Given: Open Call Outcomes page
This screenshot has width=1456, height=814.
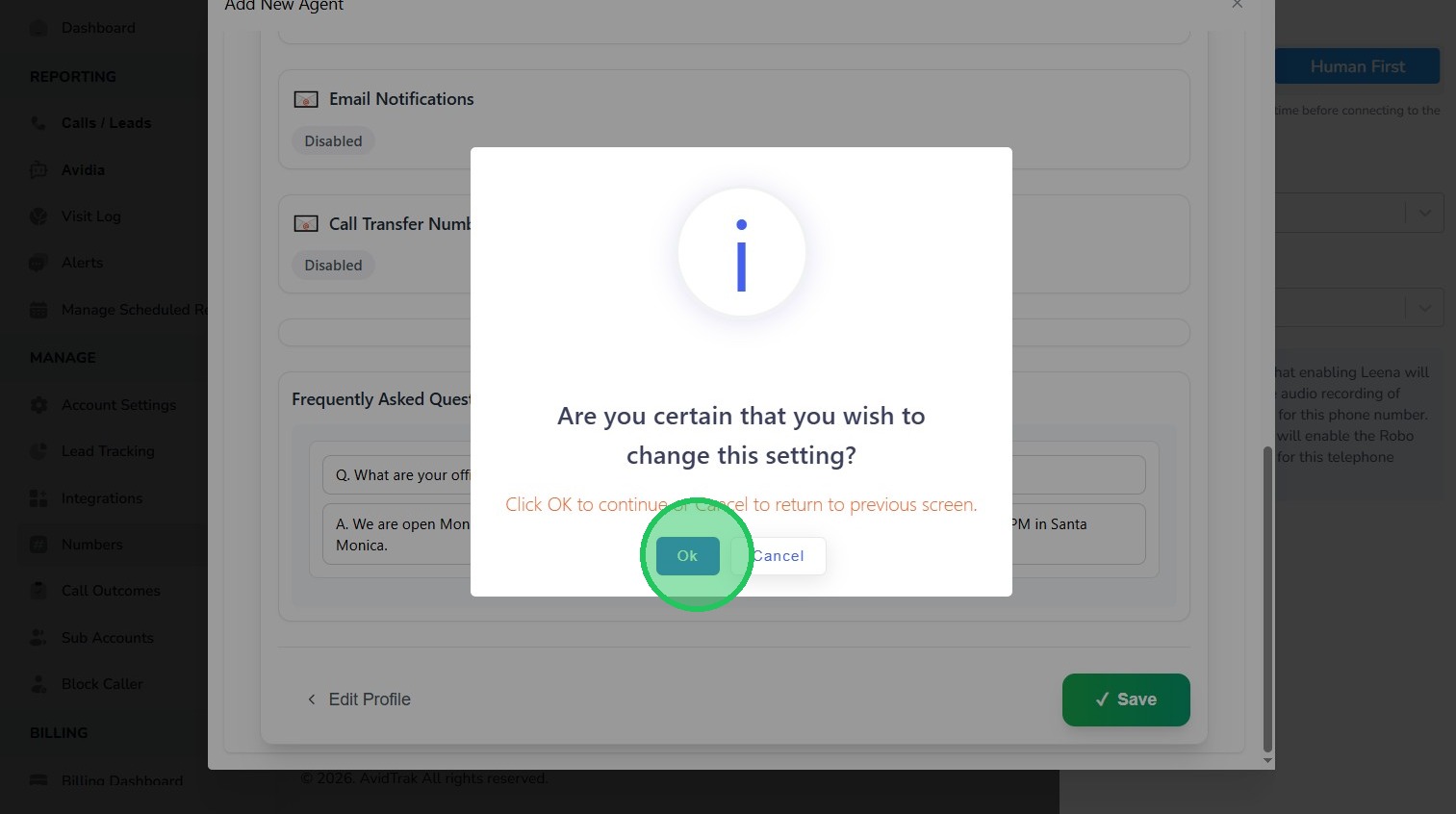Looking at the screenshot, I should coord(111,591).
